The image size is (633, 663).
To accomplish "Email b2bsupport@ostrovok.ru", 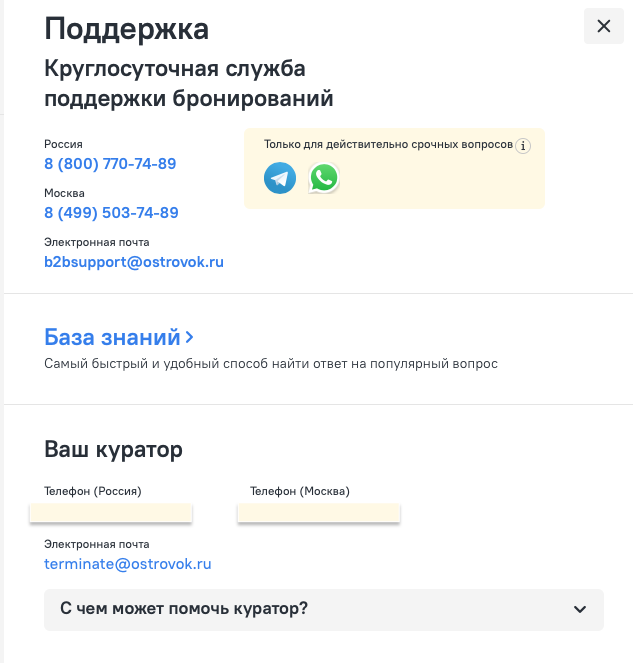I will point(134,262).
